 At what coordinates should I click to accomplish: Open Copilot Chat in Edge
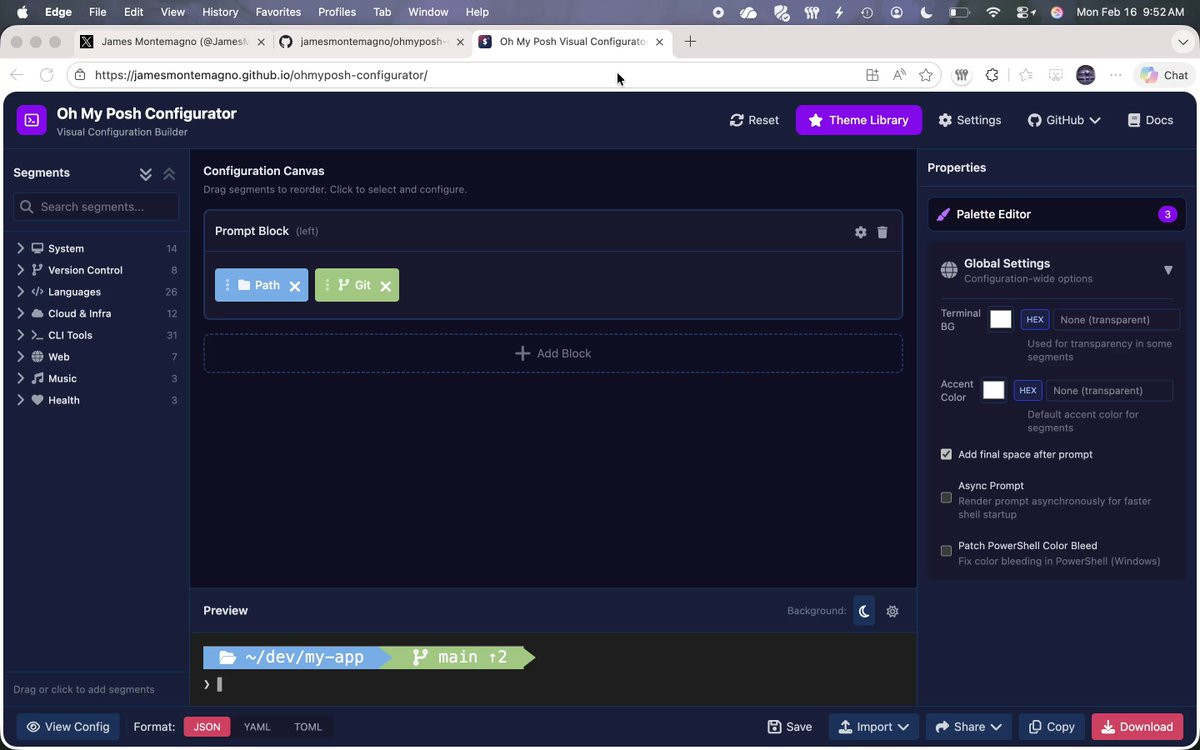[x=1163, y=75]
